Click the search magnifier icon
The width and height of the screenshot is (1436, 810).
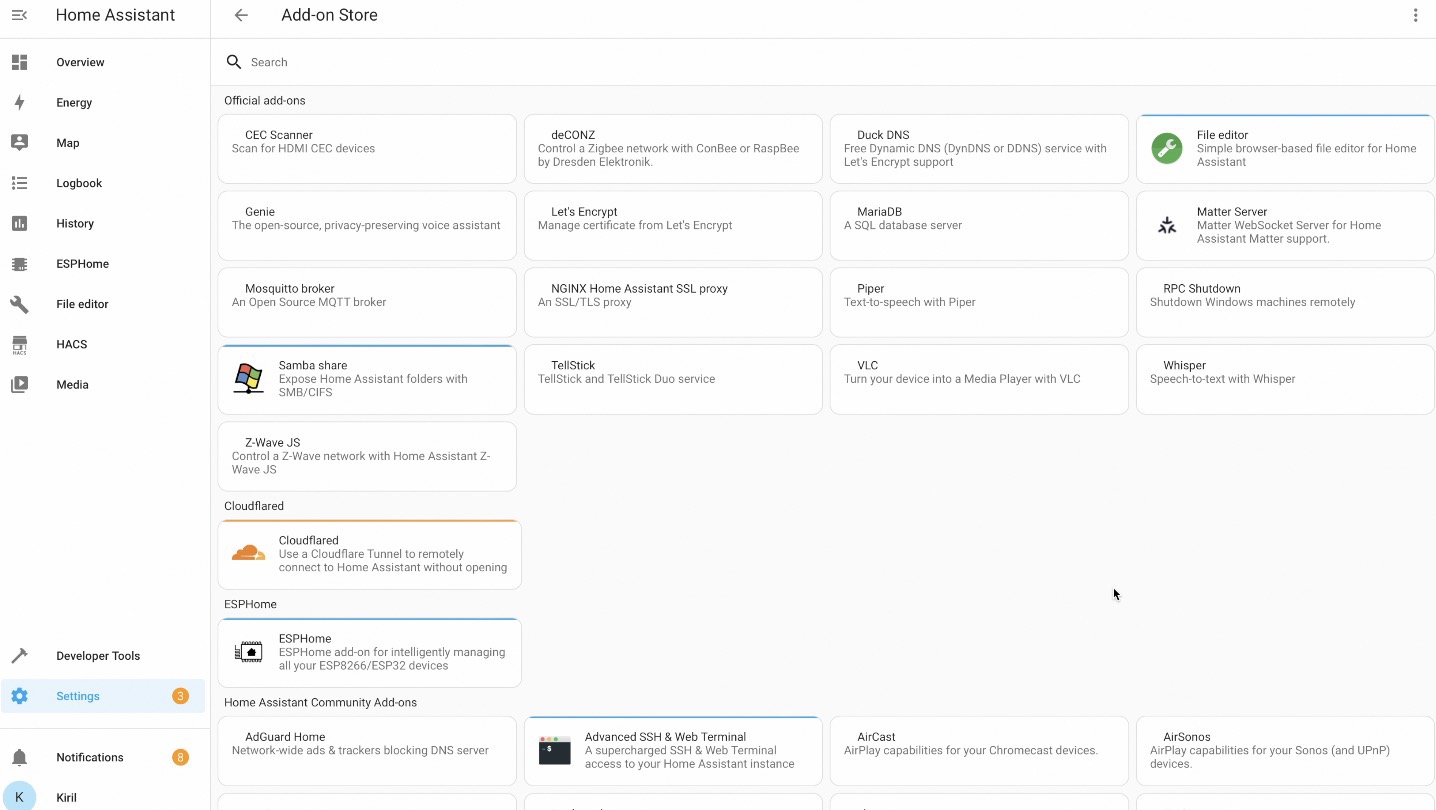pos(234,62)
